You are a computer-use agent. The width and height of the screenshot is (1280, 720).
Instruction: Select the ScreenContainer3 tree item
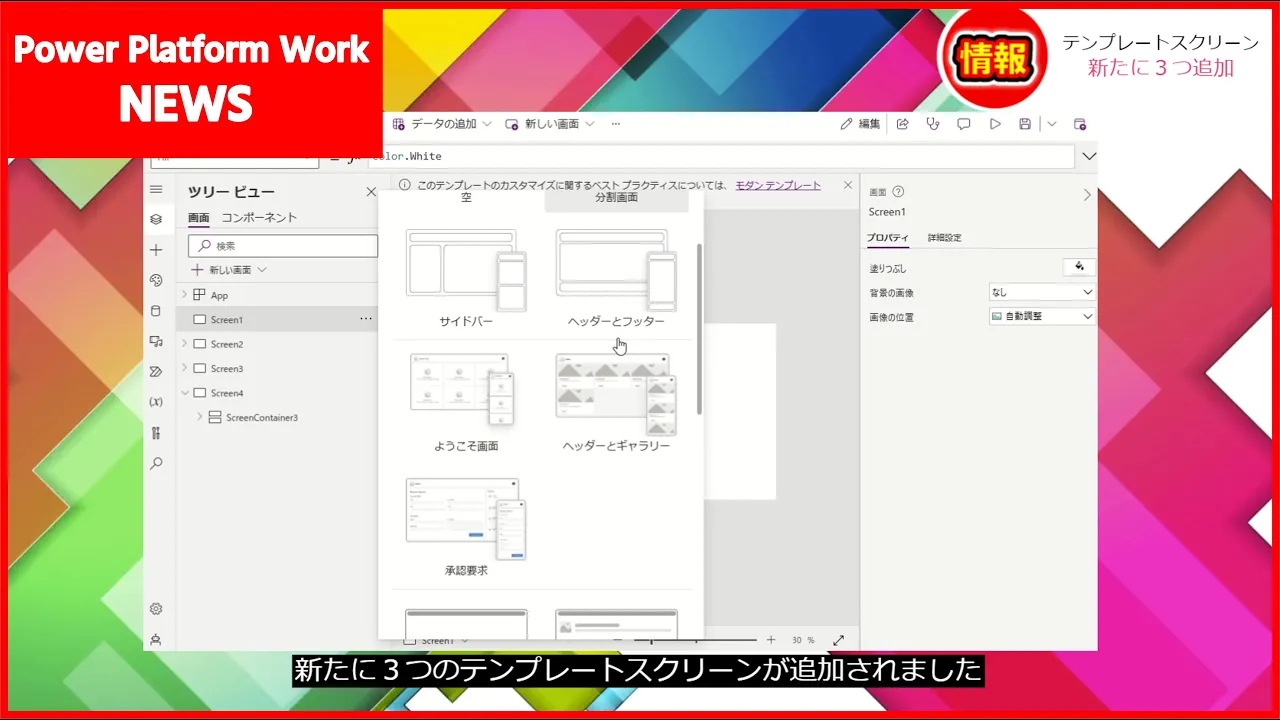click(x=277, y=417)
